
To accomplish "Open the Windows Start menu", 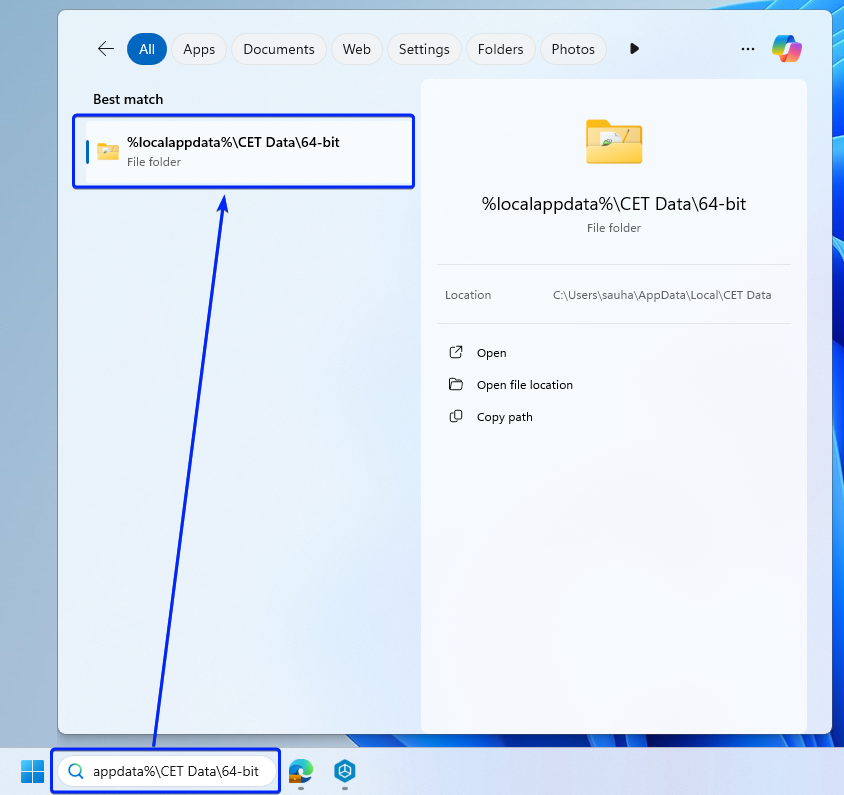I will click(x=32, y=771).
